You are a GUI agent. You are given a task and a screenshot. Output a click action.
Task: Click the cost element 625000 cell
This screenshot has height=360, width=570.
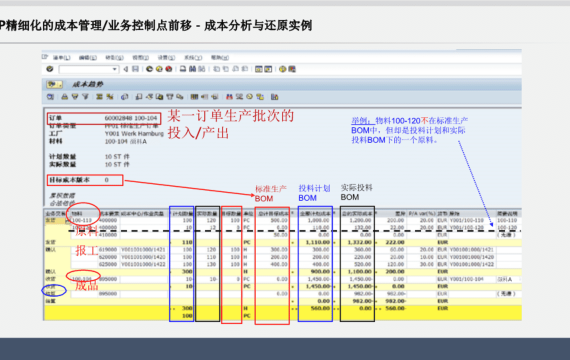coord(108,264)
